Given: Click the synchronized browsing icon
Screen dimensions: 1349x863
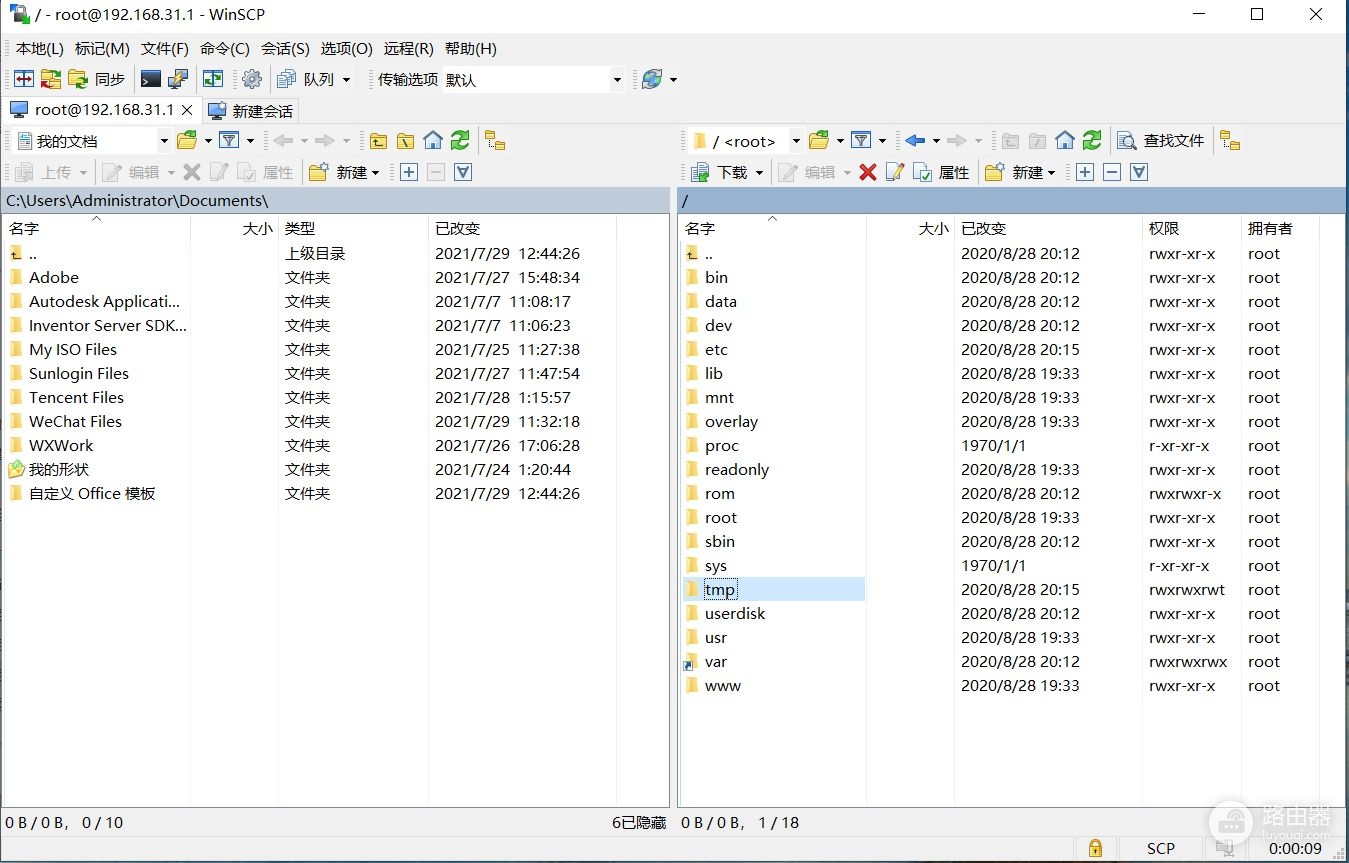Looking at the screenshot, I should (x=212, y=79).
